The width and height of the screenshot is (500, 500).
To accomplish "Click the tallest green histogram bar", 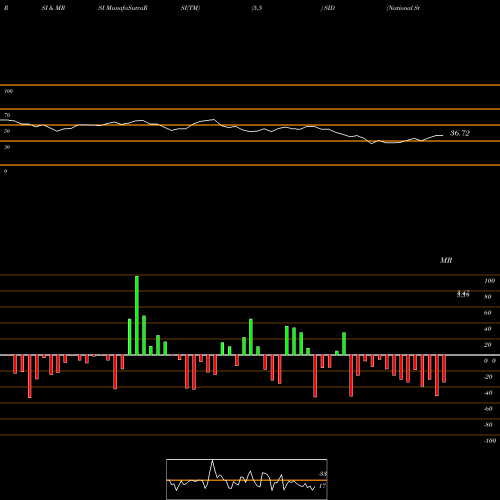I will point(137,315).
